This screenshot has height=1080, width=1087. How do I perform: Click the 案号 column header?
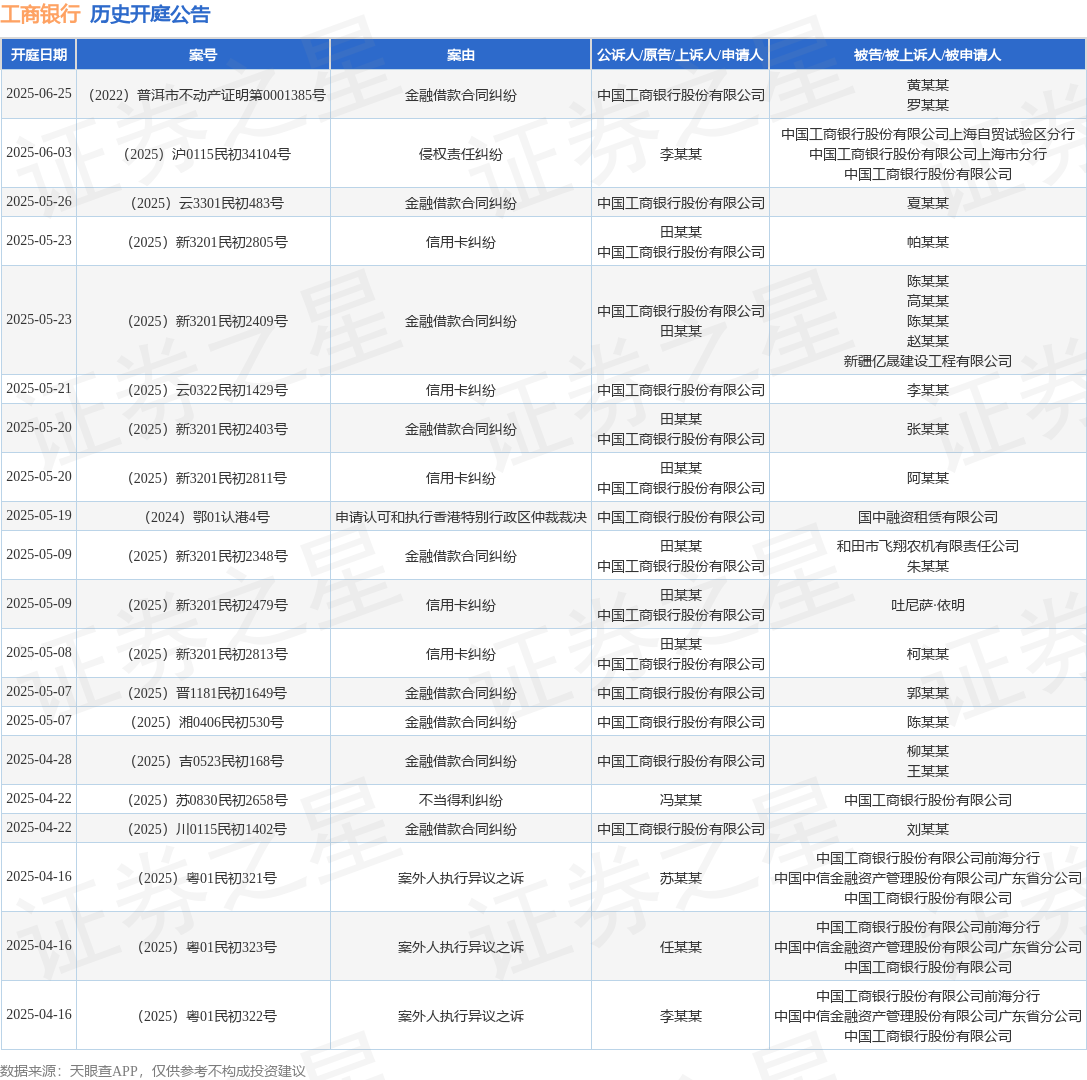[x=203, y=55]
